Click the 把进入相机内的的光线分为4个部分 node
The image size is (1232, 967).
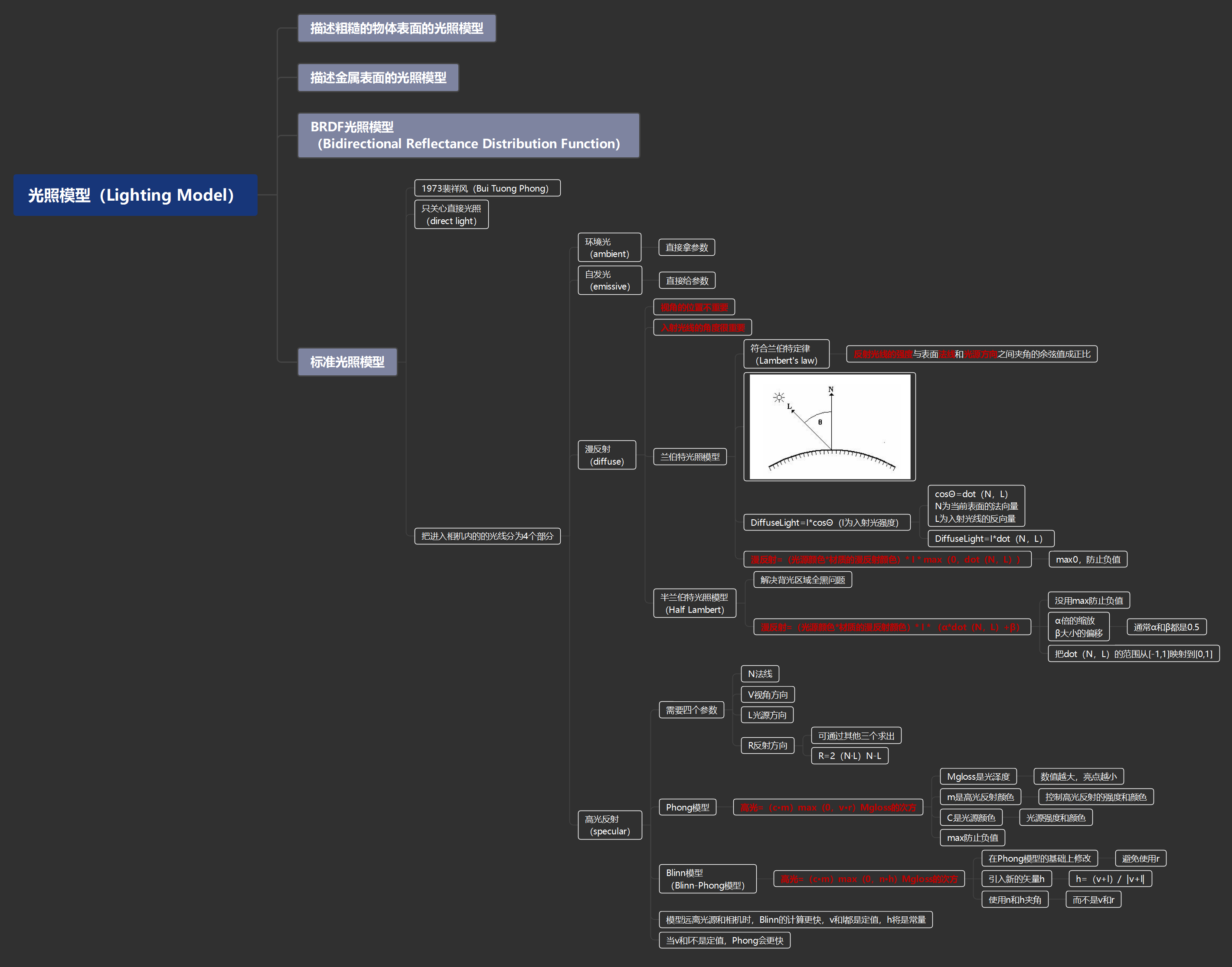click(487, 536)
